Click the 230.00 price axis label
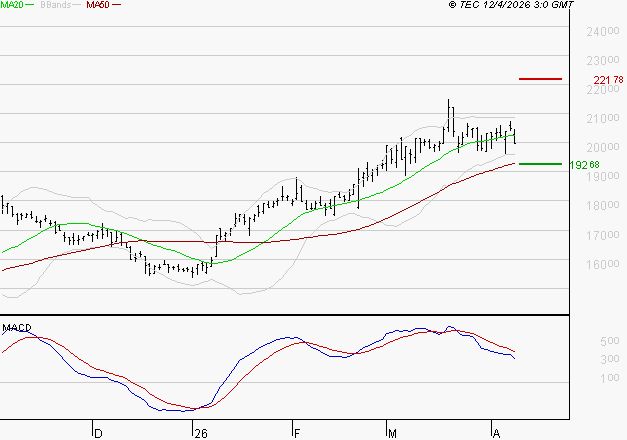This screenshot has width=627, height=440. pyautogui.click(x=603, y=61)
